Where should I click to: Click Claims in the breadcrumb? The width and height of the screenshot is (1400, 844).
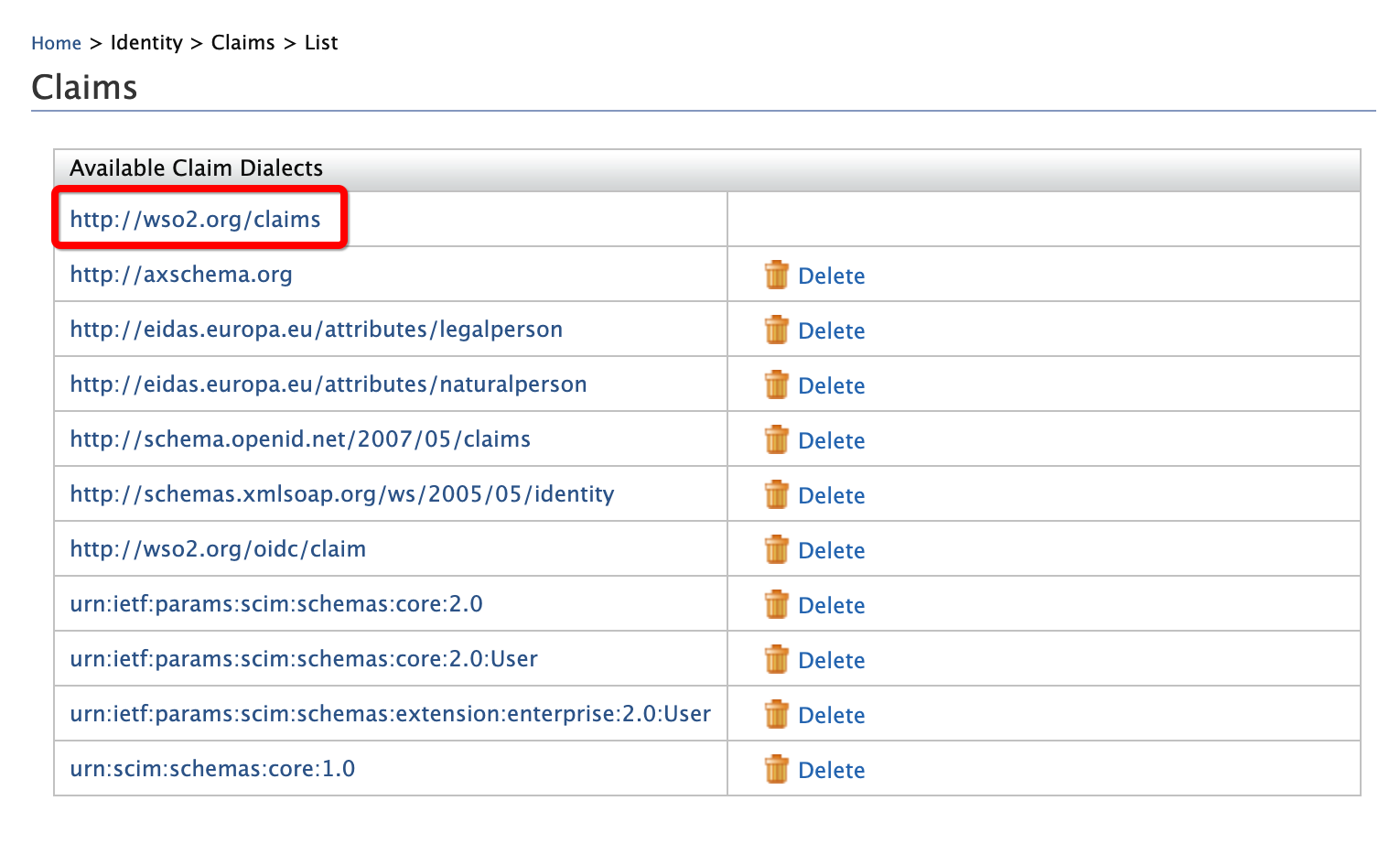click(x=242, y=43)
